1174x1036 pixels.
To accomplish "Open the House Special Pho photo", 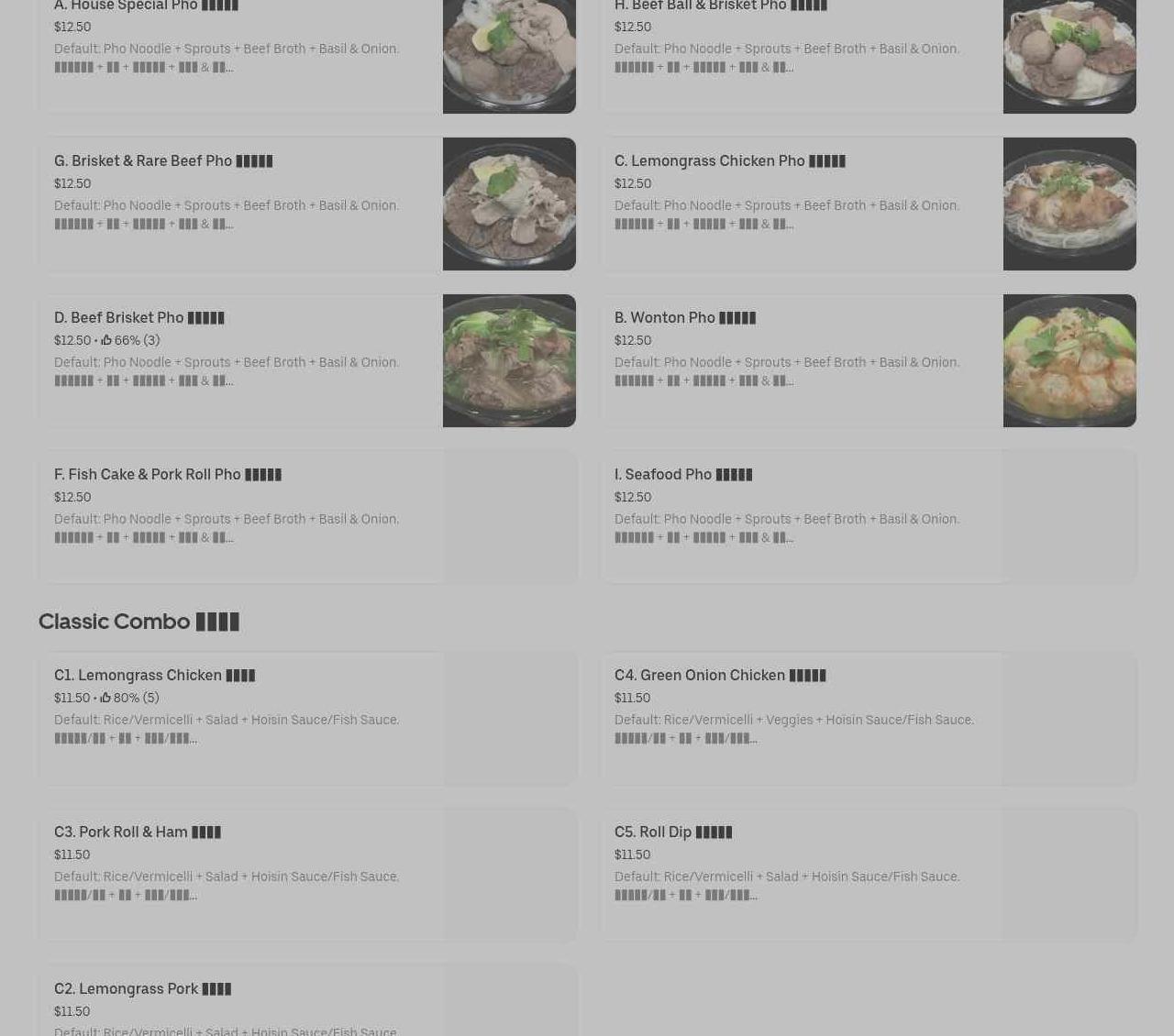I will point(509,57).
